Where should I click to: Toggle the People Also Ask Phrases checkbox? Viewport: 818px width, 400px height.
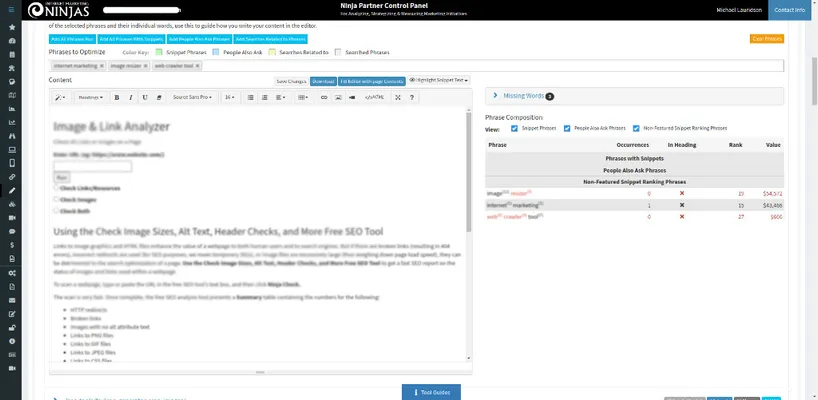pyautogui.click(x=568, y=128)
